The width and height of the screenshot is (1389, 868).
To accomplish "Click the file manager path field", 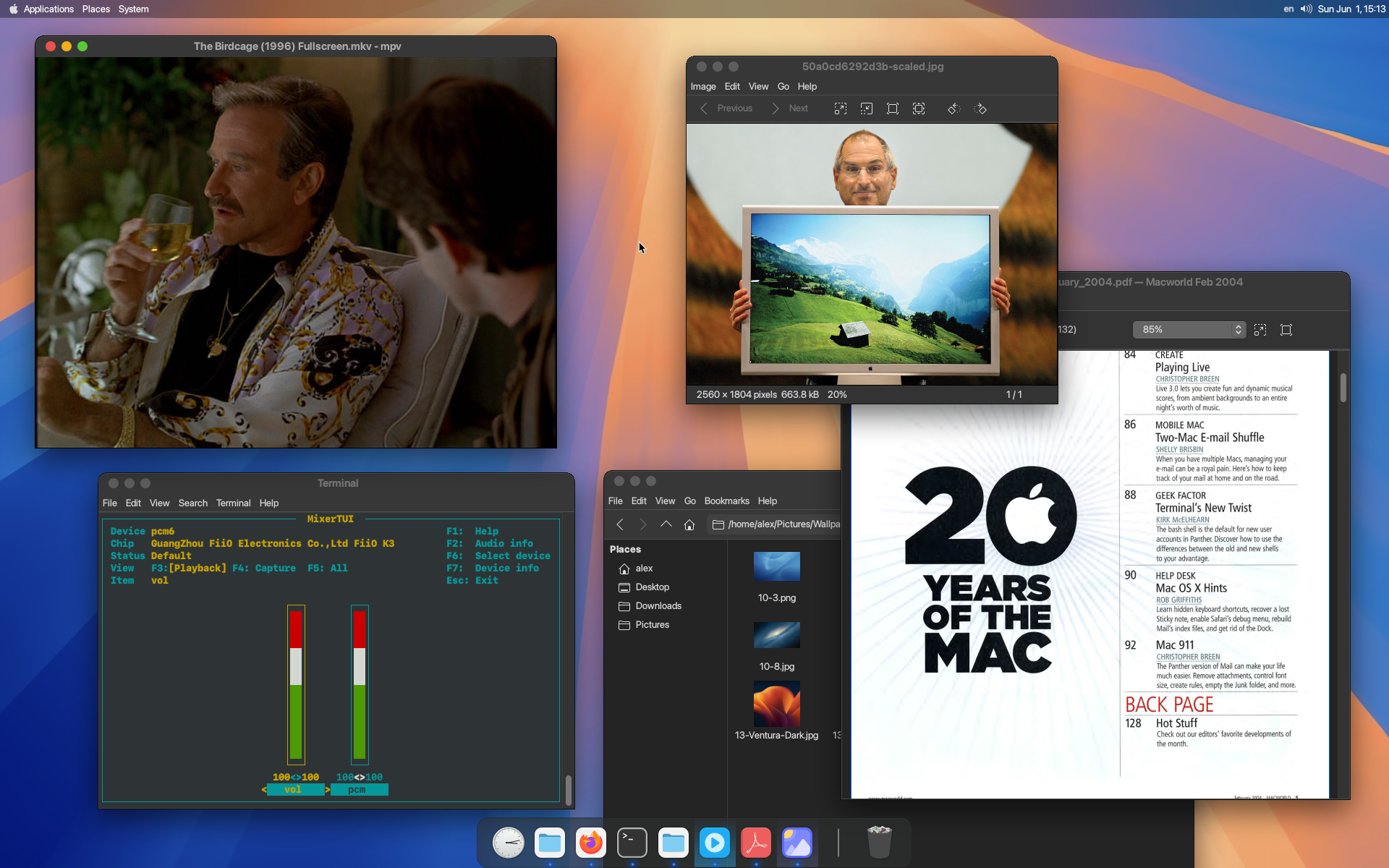I will point(774,524).
